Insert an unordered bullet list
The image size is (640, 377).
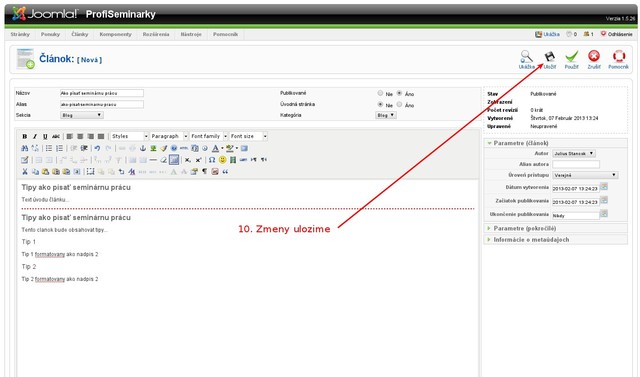tap(49, 148)
